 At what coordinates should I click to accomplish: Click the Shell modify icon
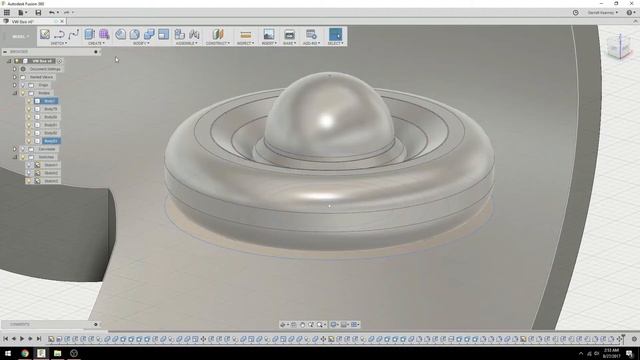(164, 34)
